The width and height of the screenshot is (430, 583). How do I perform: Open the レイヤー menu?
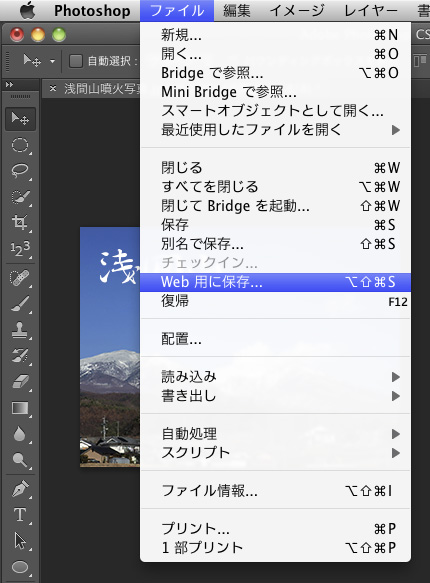point(371,10)
